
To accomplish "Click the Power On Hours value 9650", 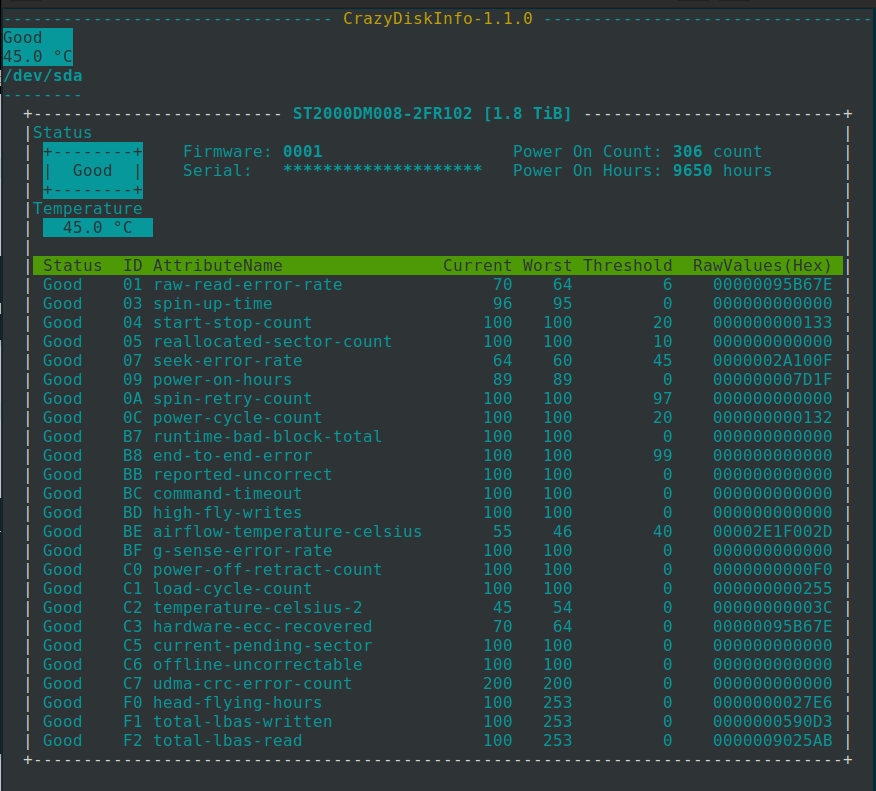I will [692, 170].
